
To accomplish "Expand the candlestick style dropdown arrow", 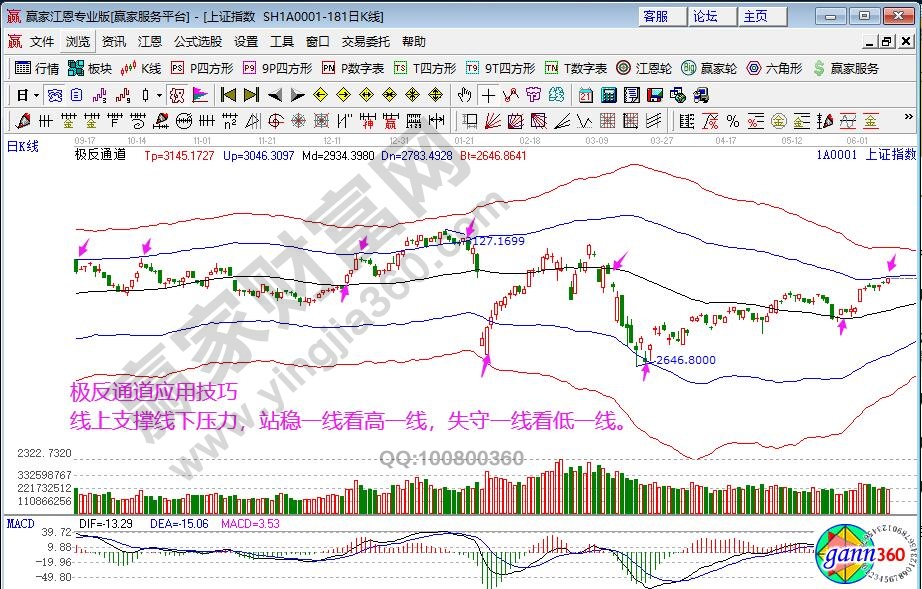I will coord(160,95).
